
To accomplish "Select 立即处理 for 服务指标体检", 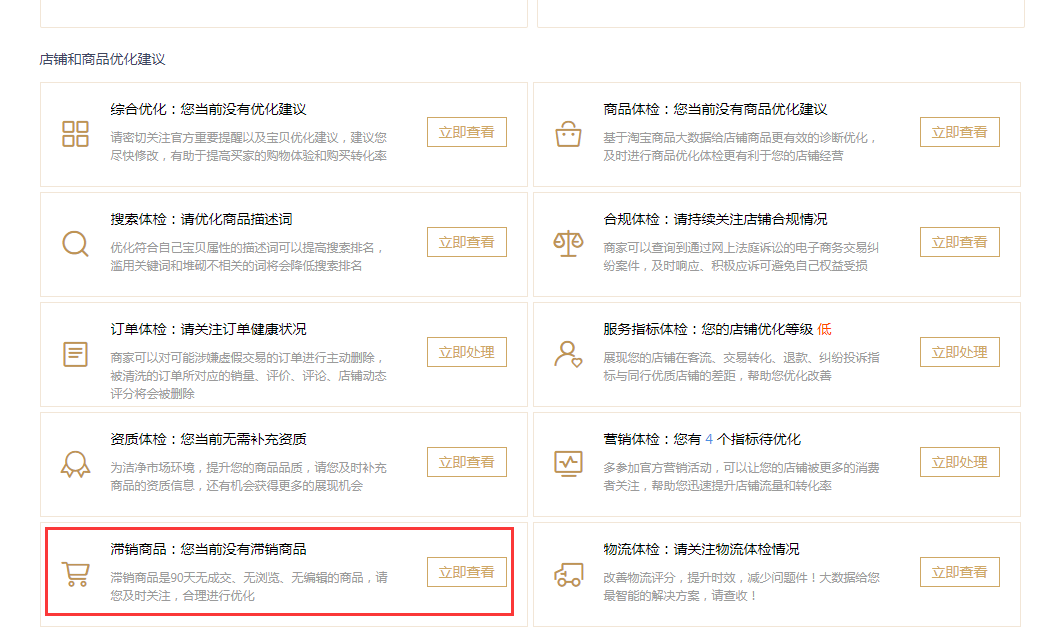I will click(960, 352).
